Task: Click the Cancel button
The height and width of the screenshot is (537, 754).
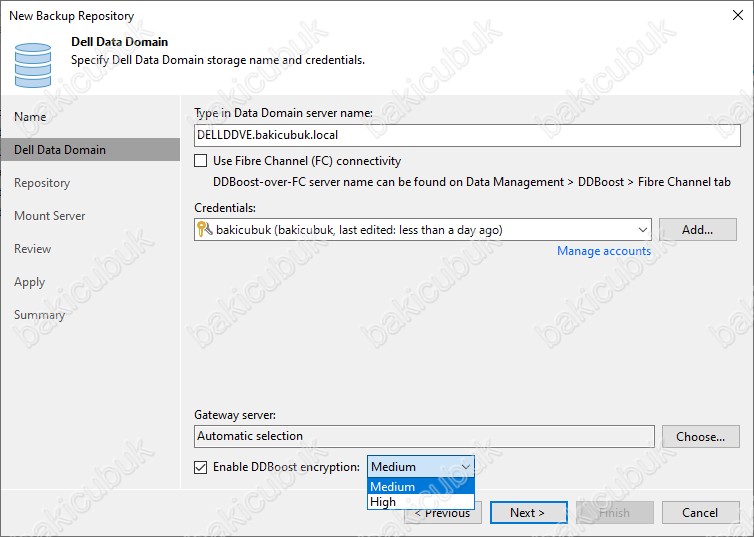Action: (x=701, y=513)
